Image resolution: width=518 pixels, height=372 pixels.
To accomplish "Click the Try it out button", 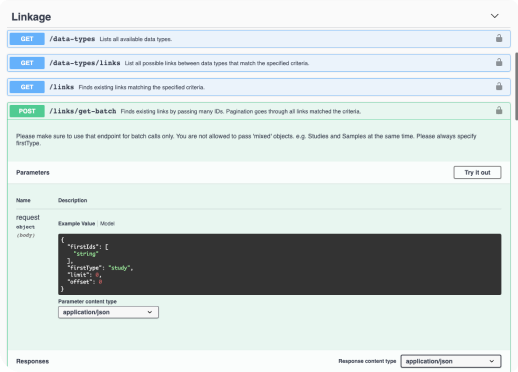I will (x=477, y=172).
